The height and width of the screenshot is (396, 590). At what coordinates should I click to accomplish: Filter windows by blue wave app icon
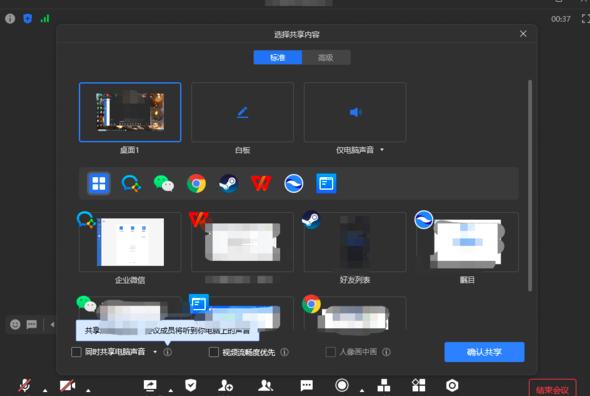point(293,184)
